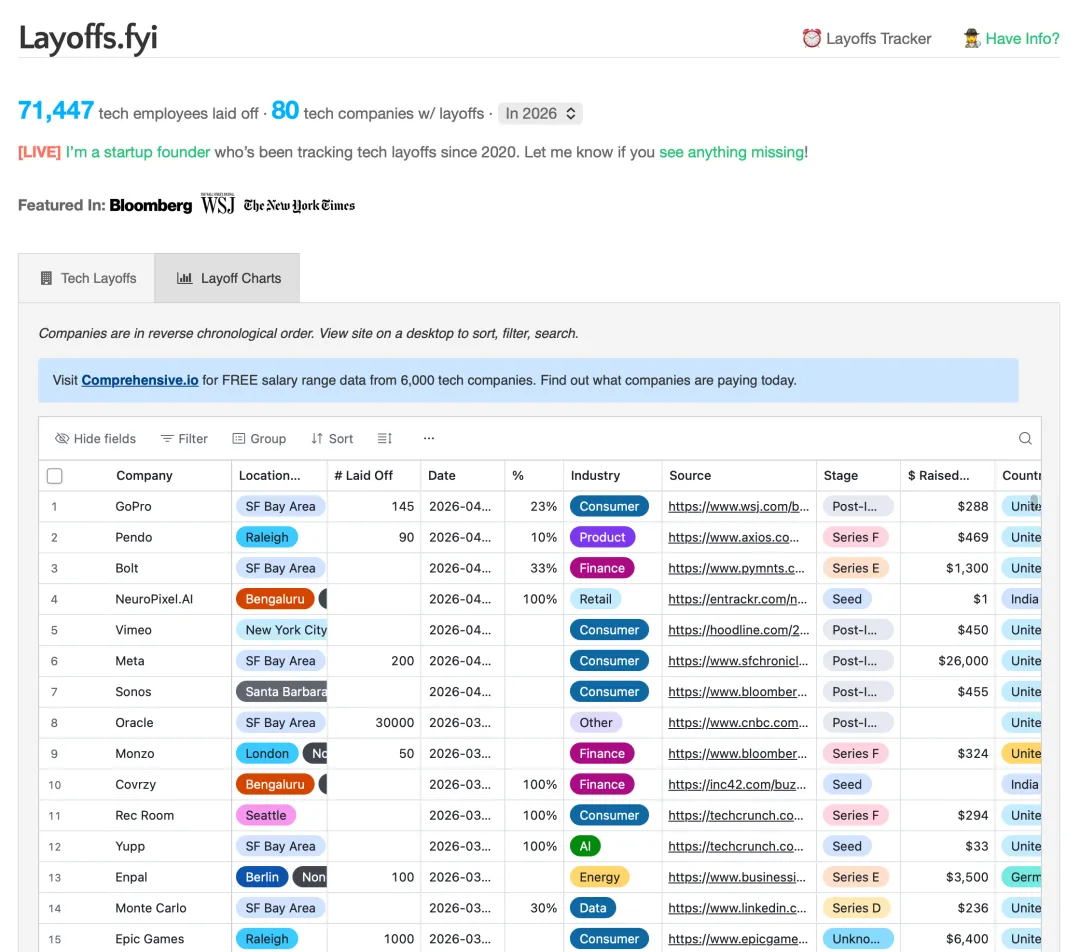Screen dimensions: 1080x952
Task: Click Pendo's Raleigh location tag
Action: click(x=267, y=538)
